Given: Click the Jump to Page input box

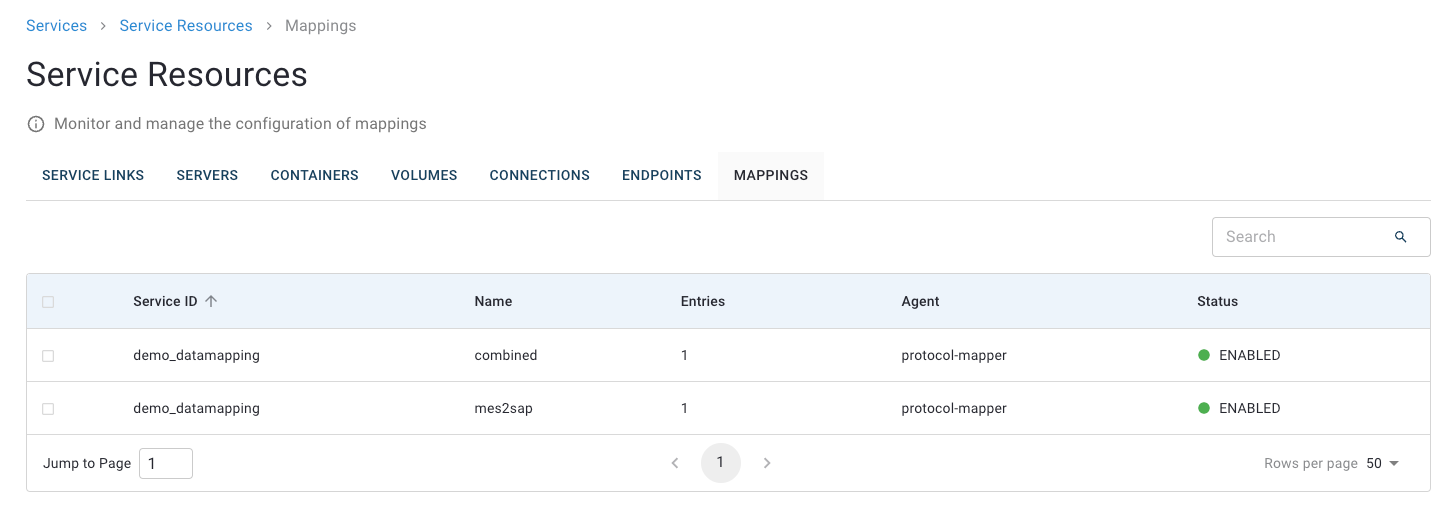Looking at the screenshot, I should pyautogui.click(x=165, y=463).
